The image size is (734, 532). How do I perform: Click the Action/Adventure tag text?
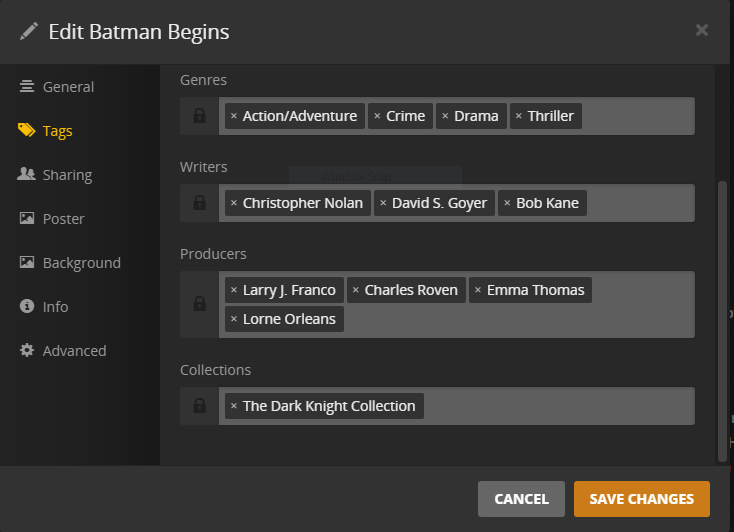click(300, 116)
